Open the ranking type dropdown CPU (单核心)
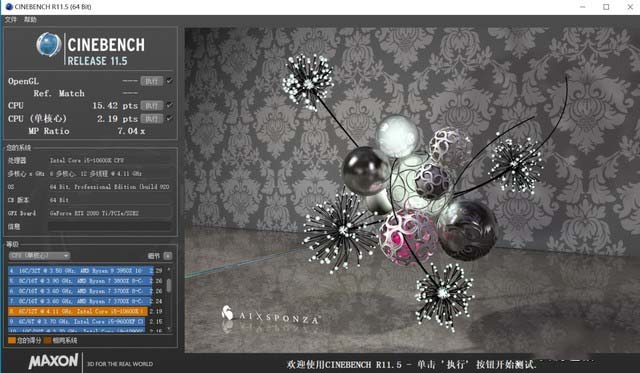This screenshot has height=373, width=640. point(40,256)
